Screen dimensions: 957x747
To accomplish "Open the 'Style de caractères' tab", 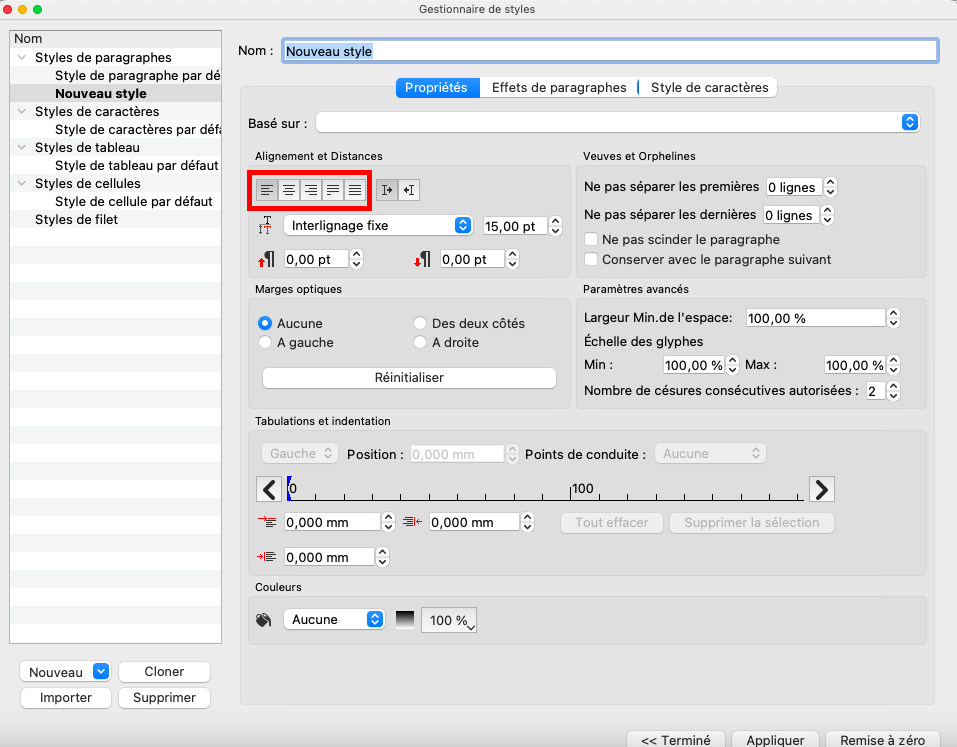I will point(709,88).
